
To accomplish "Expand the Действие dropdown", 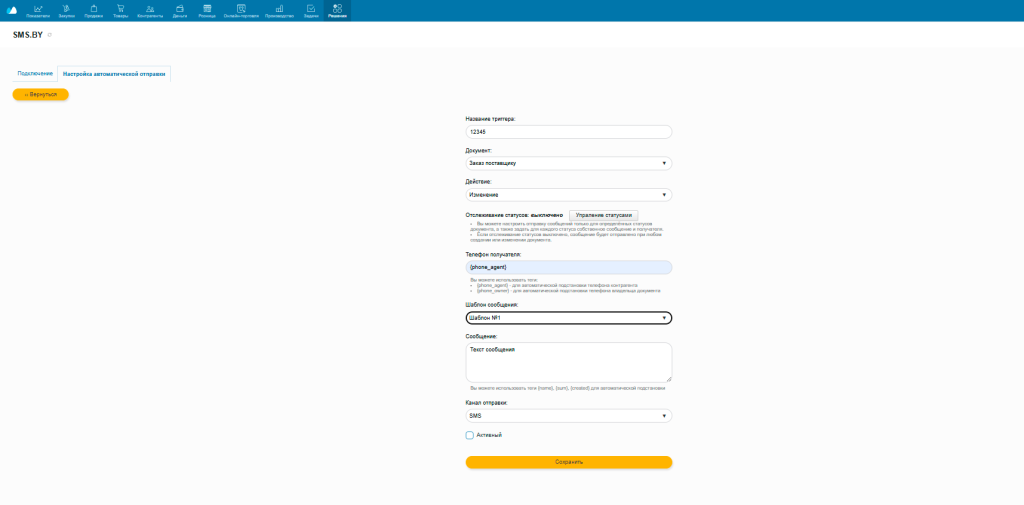I will 568,195.
